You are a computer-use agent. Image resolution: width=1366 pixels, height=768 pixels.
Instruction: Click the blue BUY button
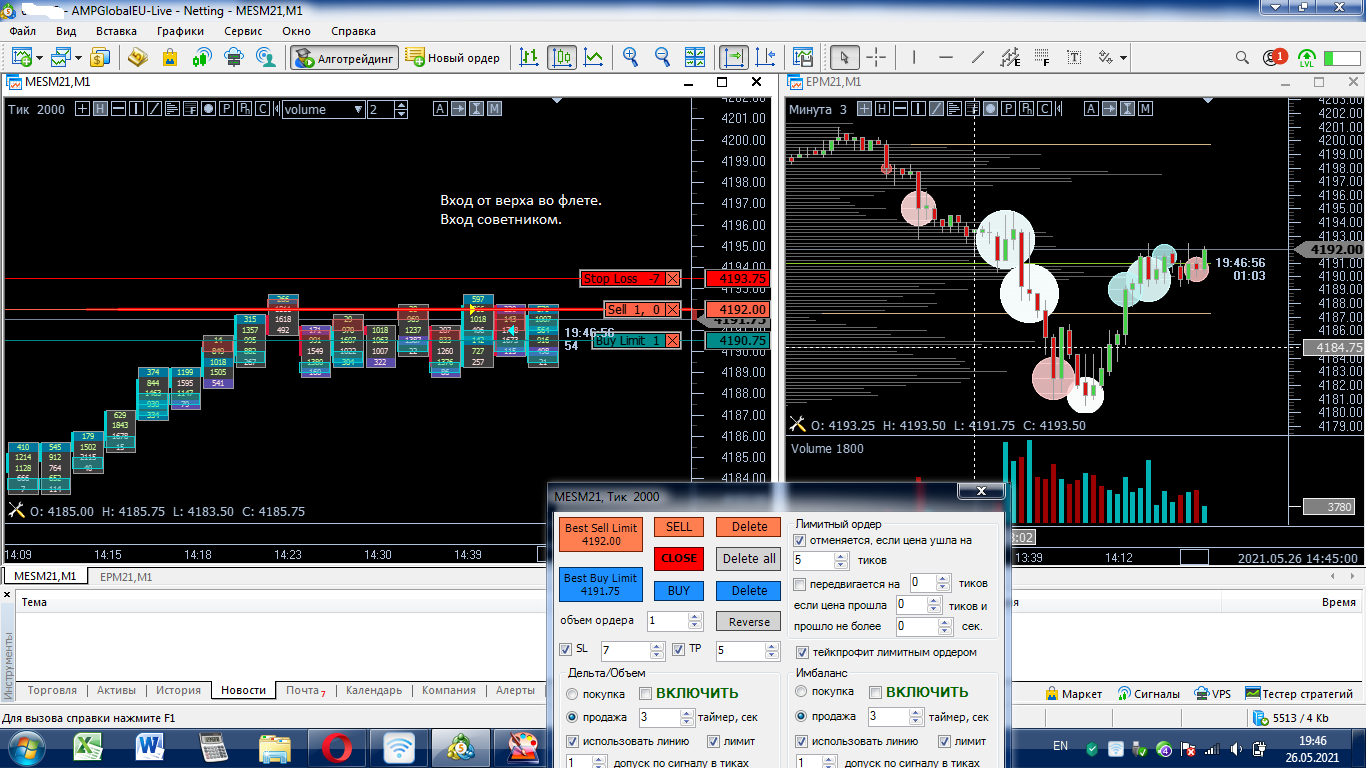click(679, 591)
